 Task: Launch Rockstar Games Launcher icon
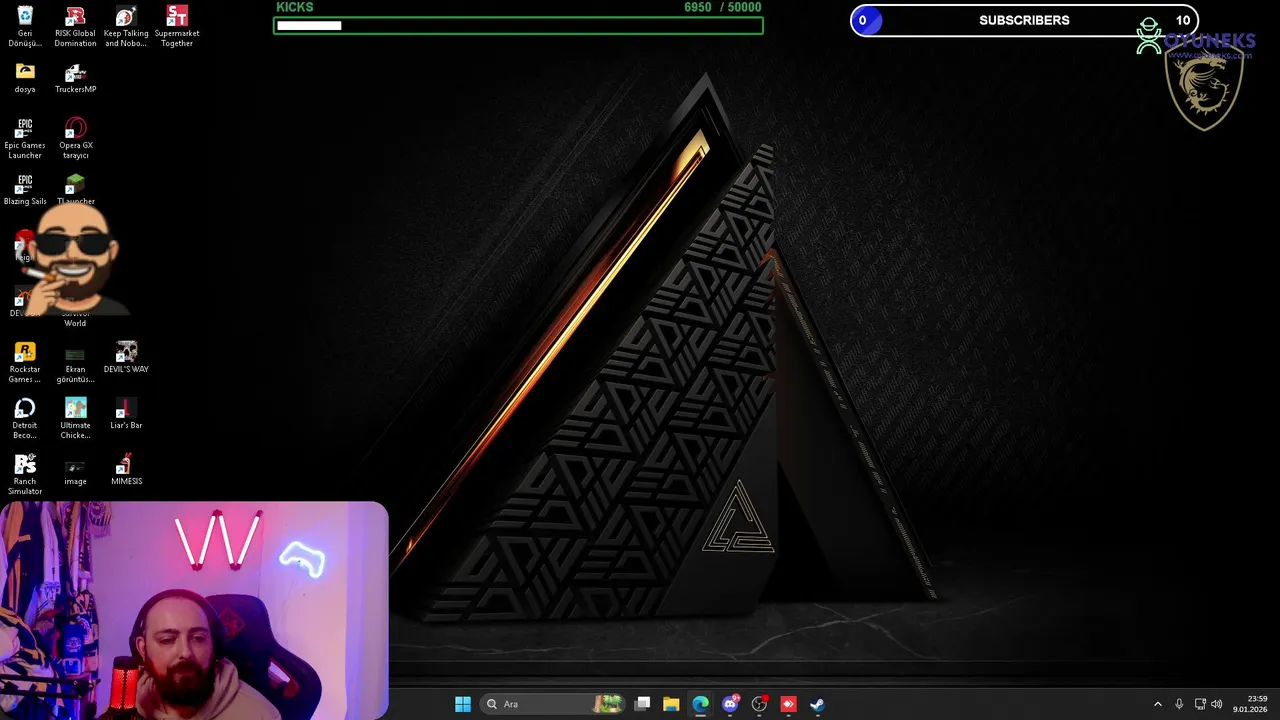[x=25, y=362]
